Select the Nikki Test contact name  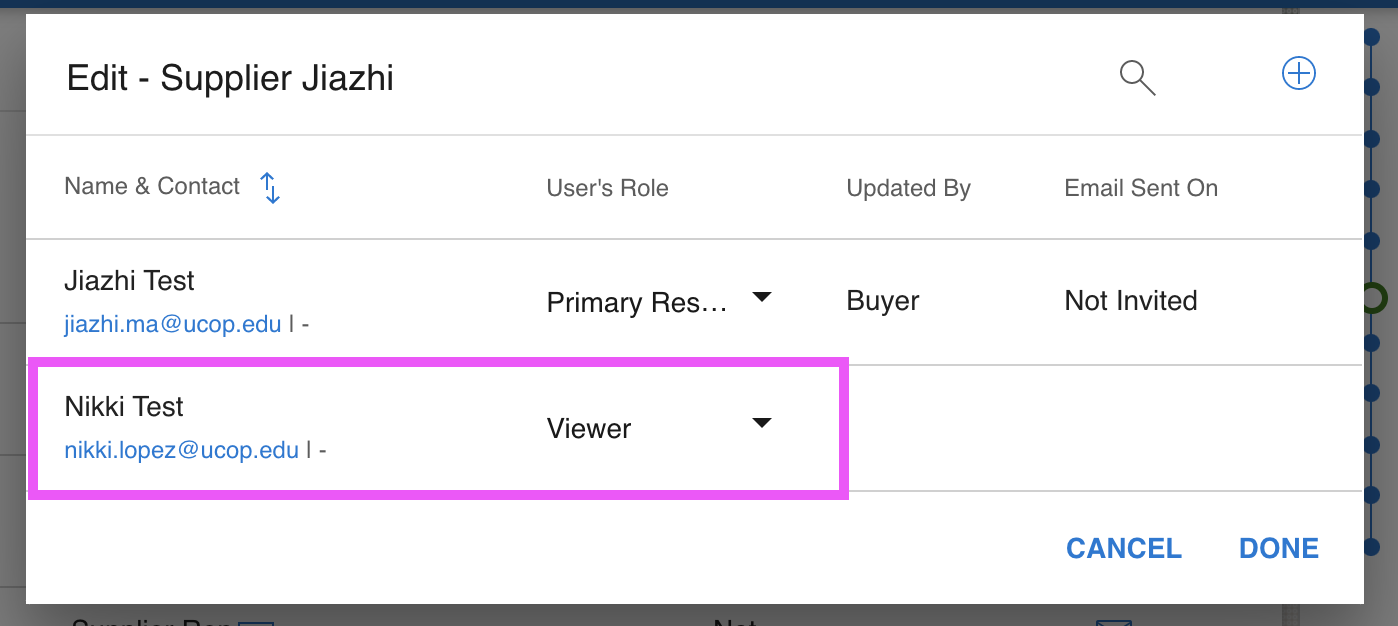click(124, 407)
